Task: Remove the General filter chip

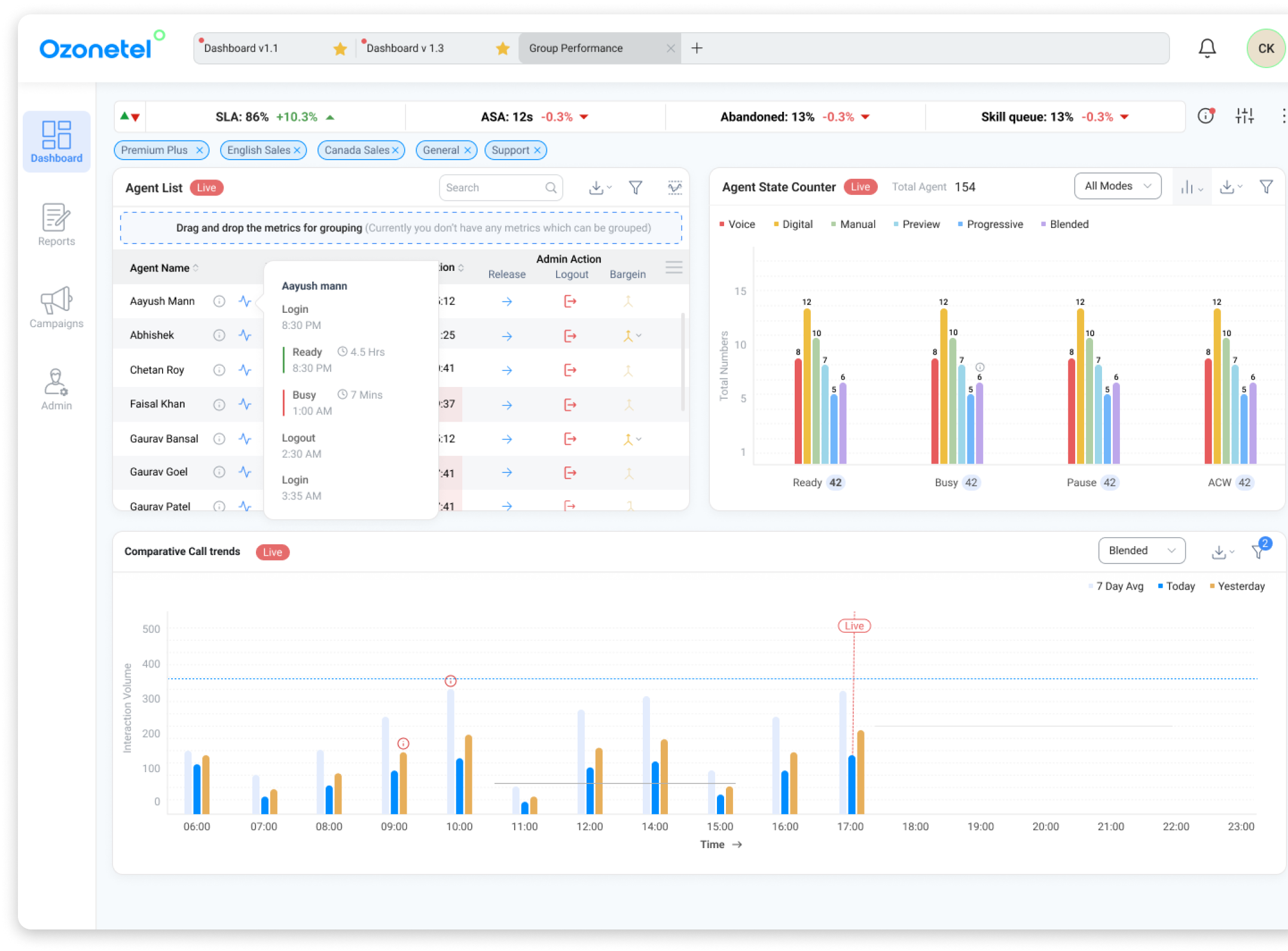Action: tap(468, 150)
